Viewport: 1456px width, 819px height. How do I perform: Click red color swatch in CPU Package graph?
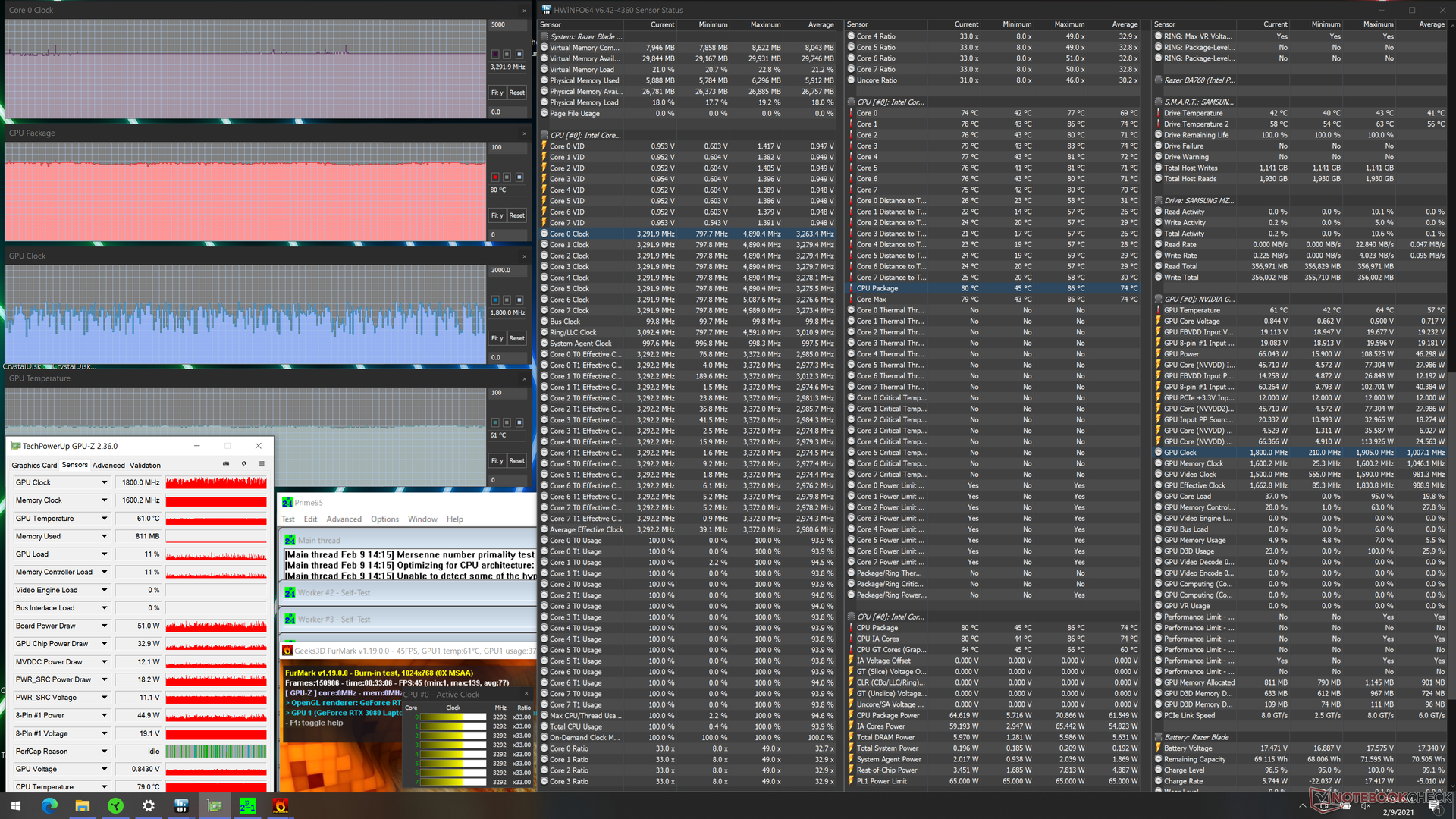pos(495,177)
